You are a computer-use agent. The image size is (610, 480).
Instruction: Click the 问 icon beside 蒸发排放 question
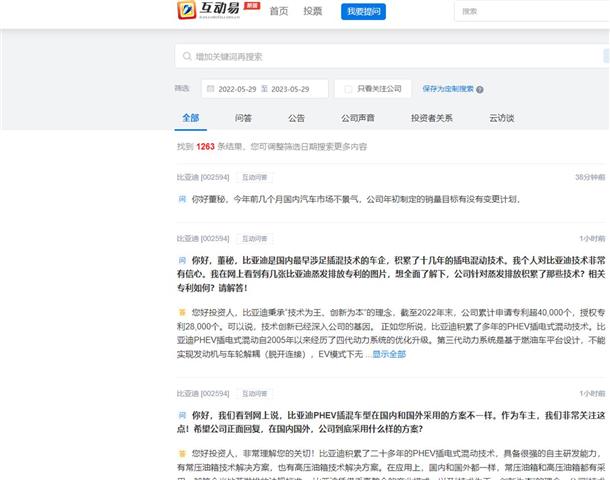click(182, 260)
